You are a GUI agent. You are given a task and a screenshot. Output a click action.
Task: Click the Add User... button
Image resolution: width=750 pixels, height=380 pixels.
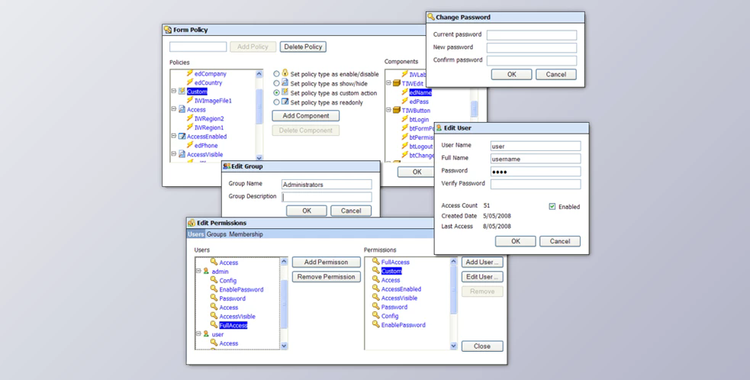coord(482,262)
